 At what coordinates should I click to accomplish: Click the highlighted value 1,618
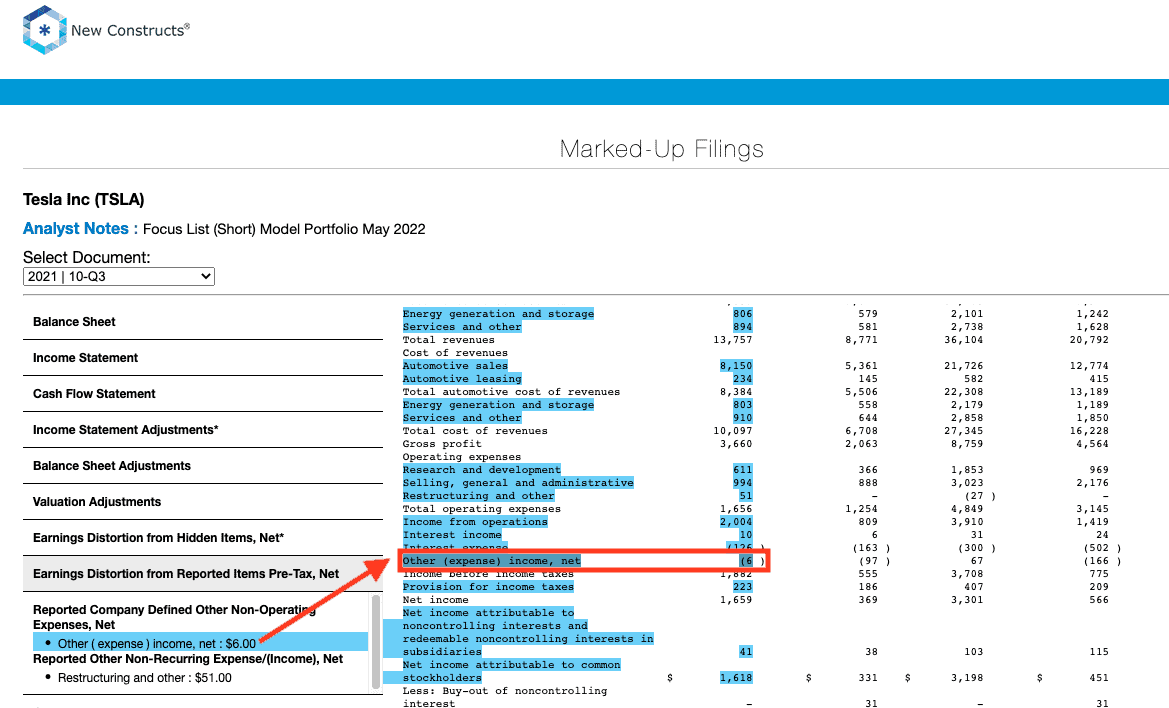pos(736,678)
